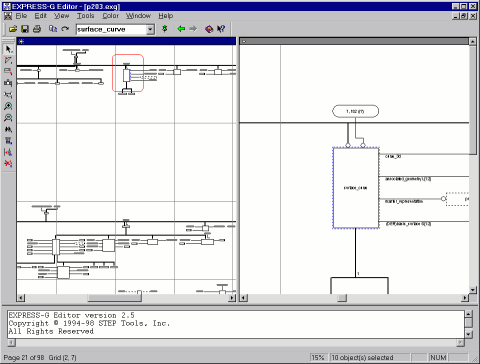Select the tool below the entity box tool

click(x=8, y=83)
